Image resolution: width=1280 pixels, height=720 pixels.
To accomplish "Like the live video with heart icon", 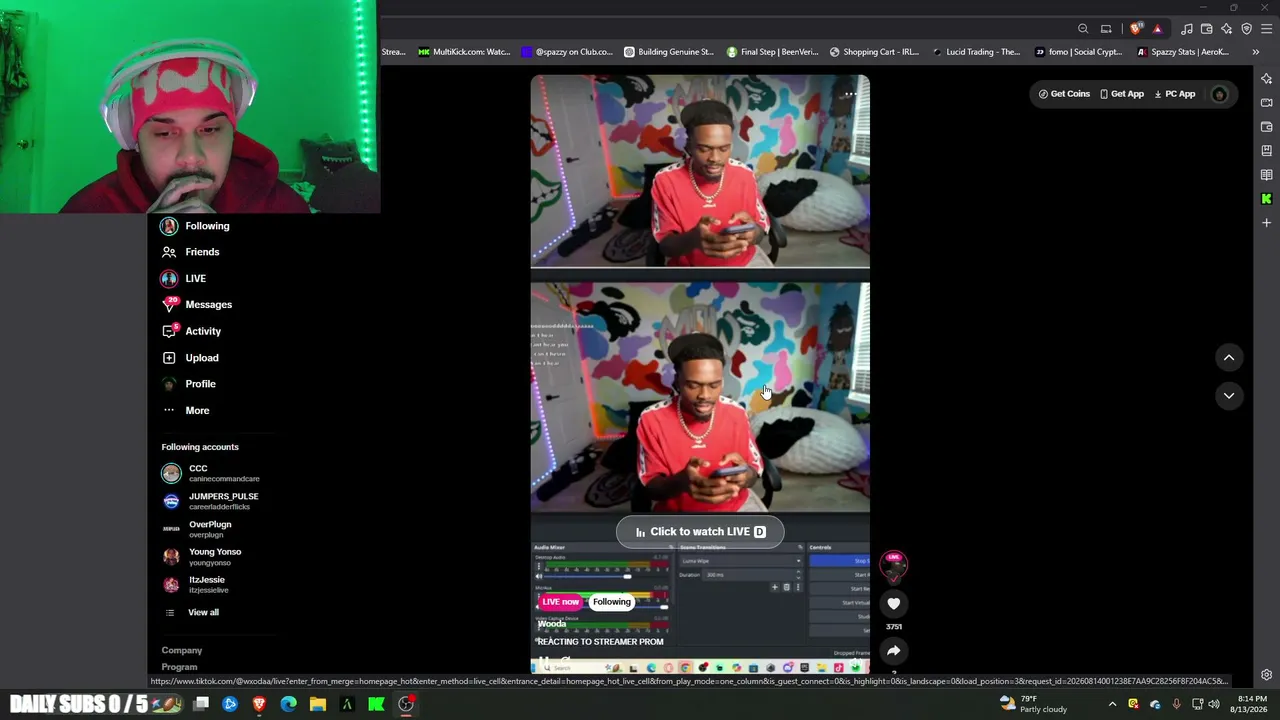I will point(894,603).
